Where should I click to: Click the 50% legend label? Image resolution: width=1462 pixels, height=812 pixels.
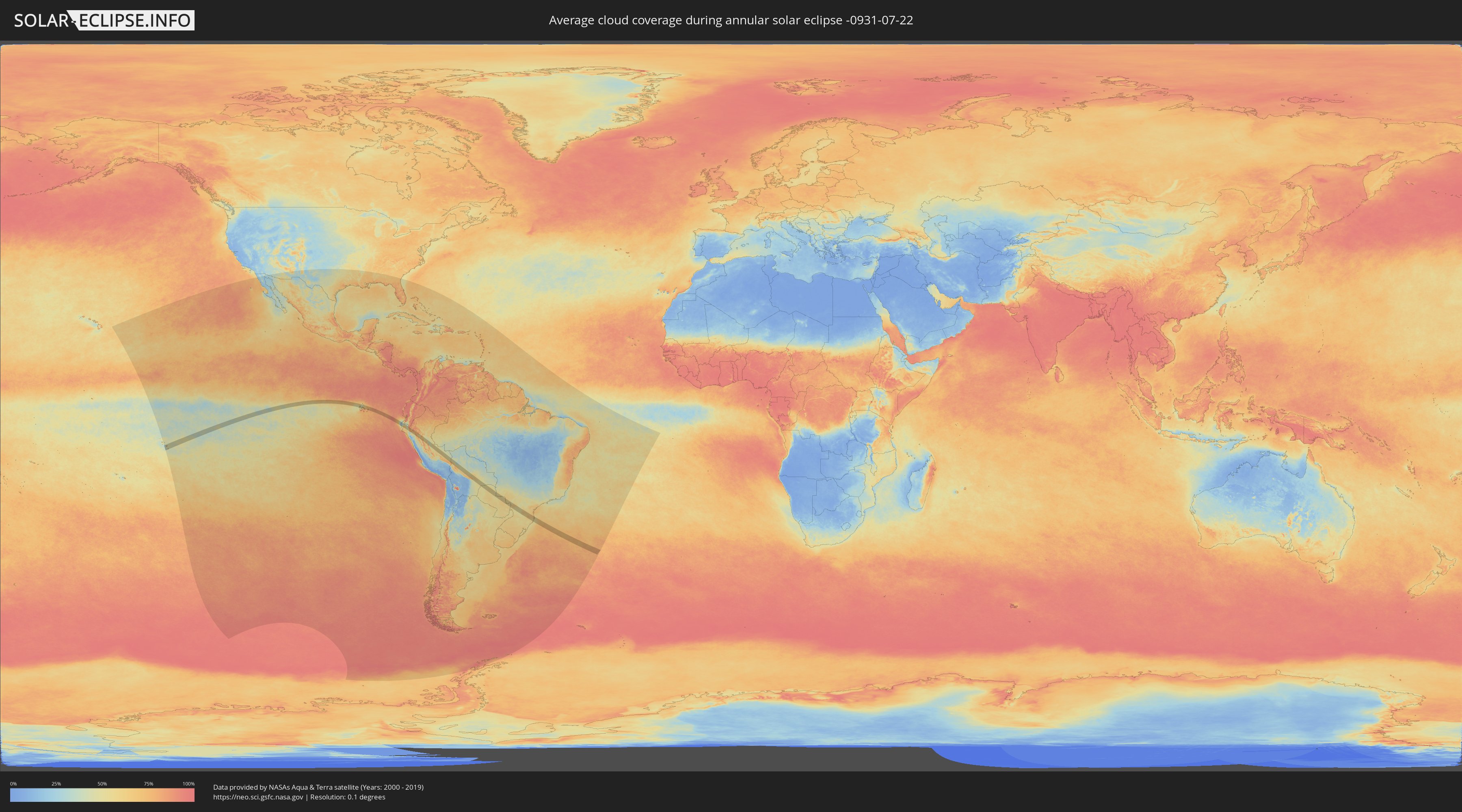tap(102, 784)
